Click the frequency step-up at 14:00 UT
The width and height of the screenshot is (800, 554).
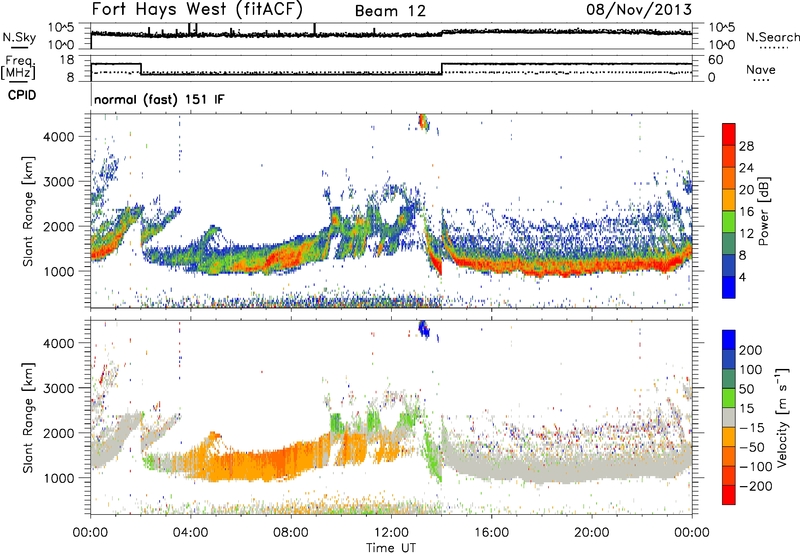pyautogui.click(x=442, y=68)
